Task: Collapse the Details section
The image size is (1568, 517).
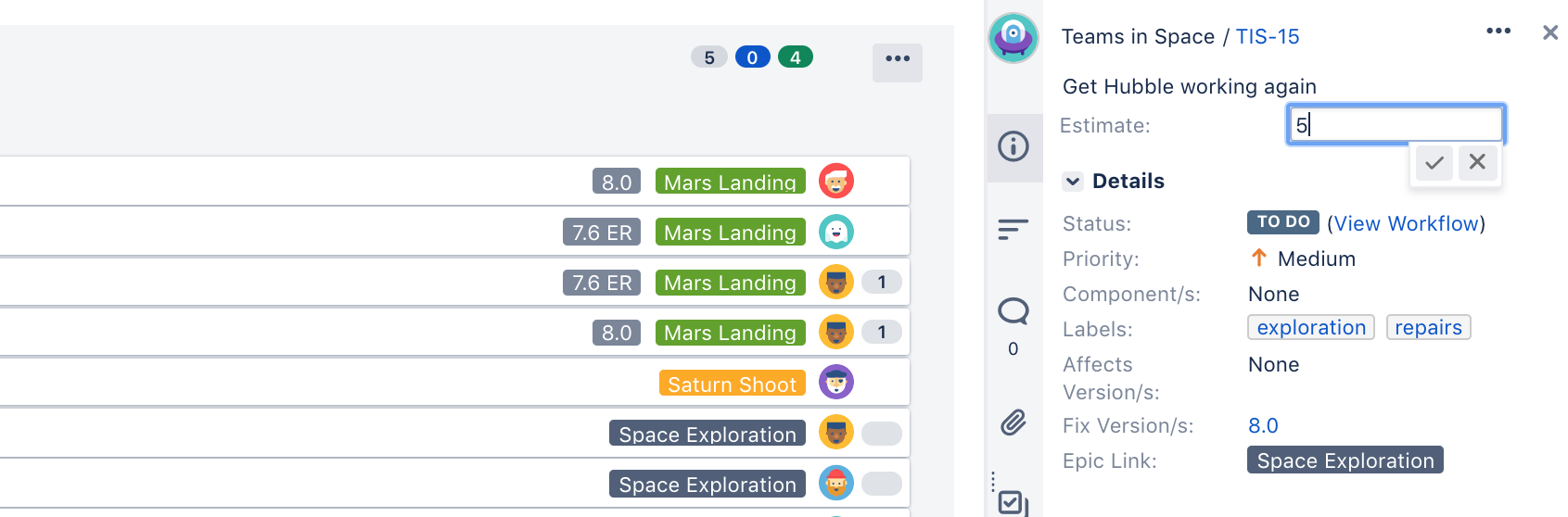Action: [1073, 182]
